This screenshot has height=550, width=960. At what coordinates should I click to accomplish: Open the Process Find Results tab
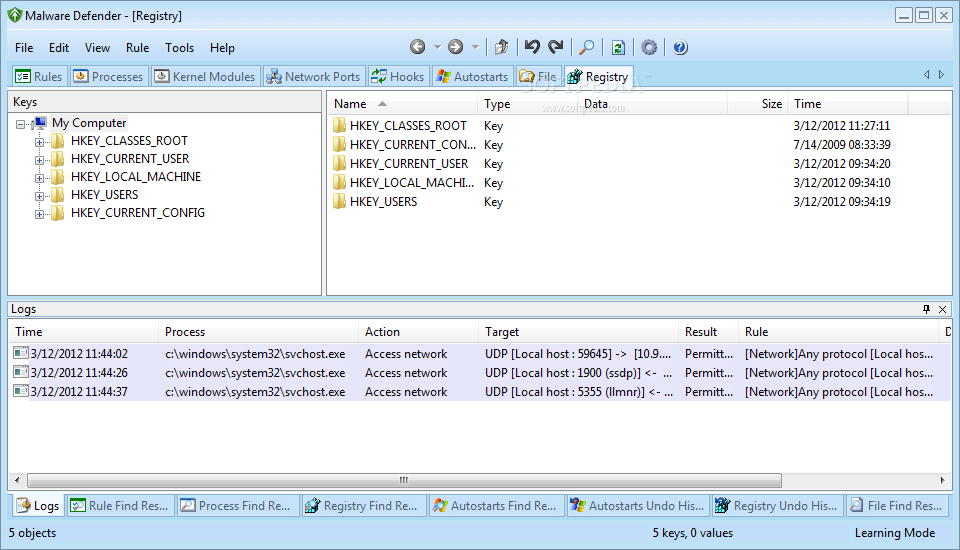click(238, 506)
